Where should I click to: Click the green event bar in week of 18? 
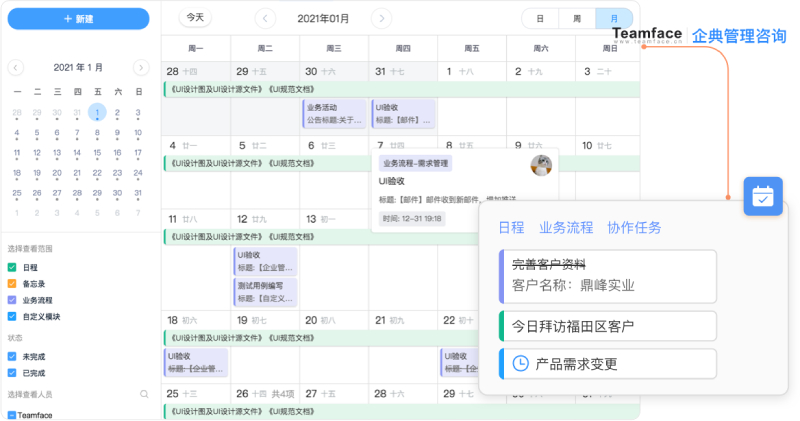(321, 338)
